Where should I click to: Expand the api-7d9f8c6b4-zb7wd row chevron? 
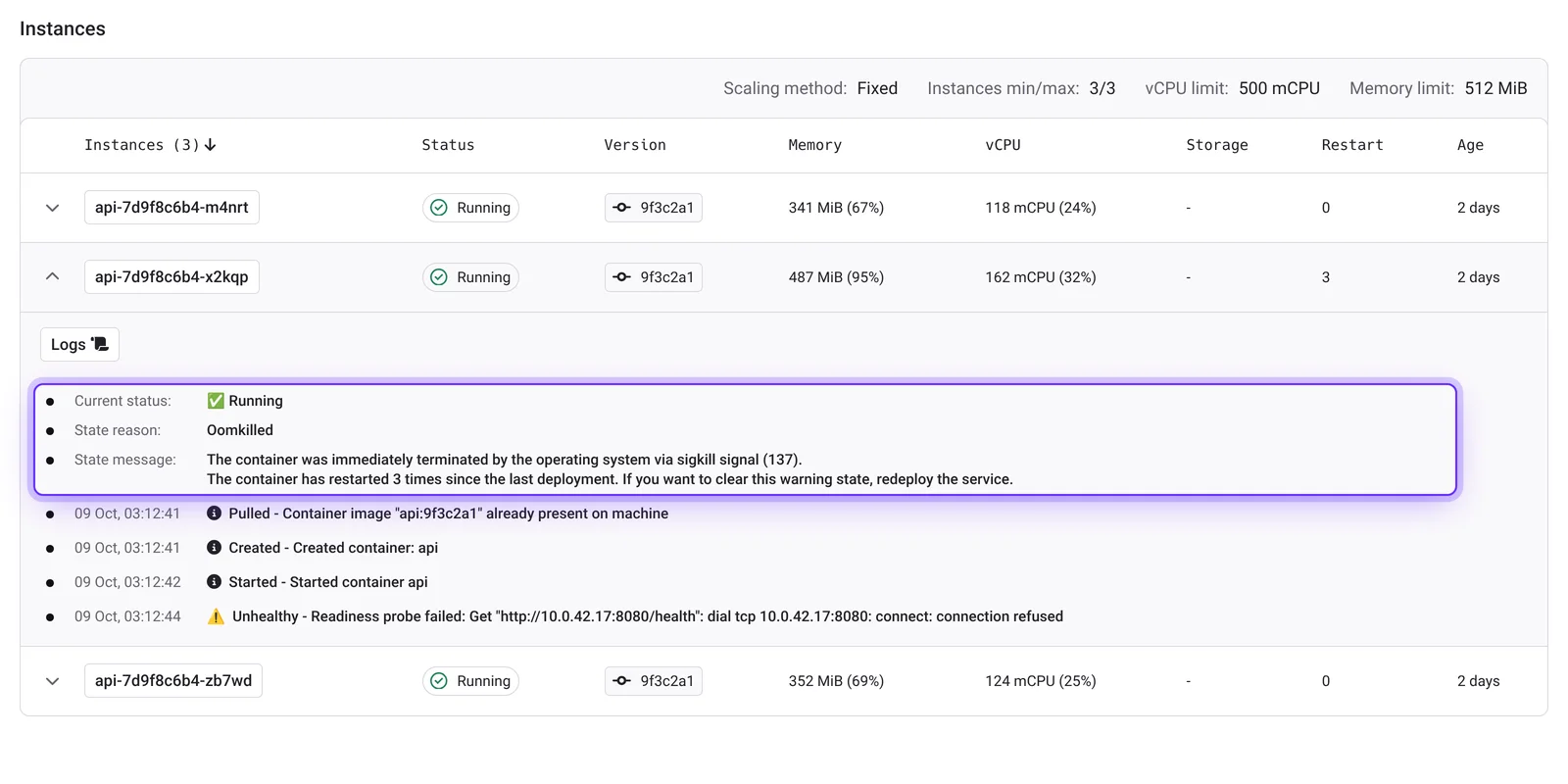[x=53, y=681]
